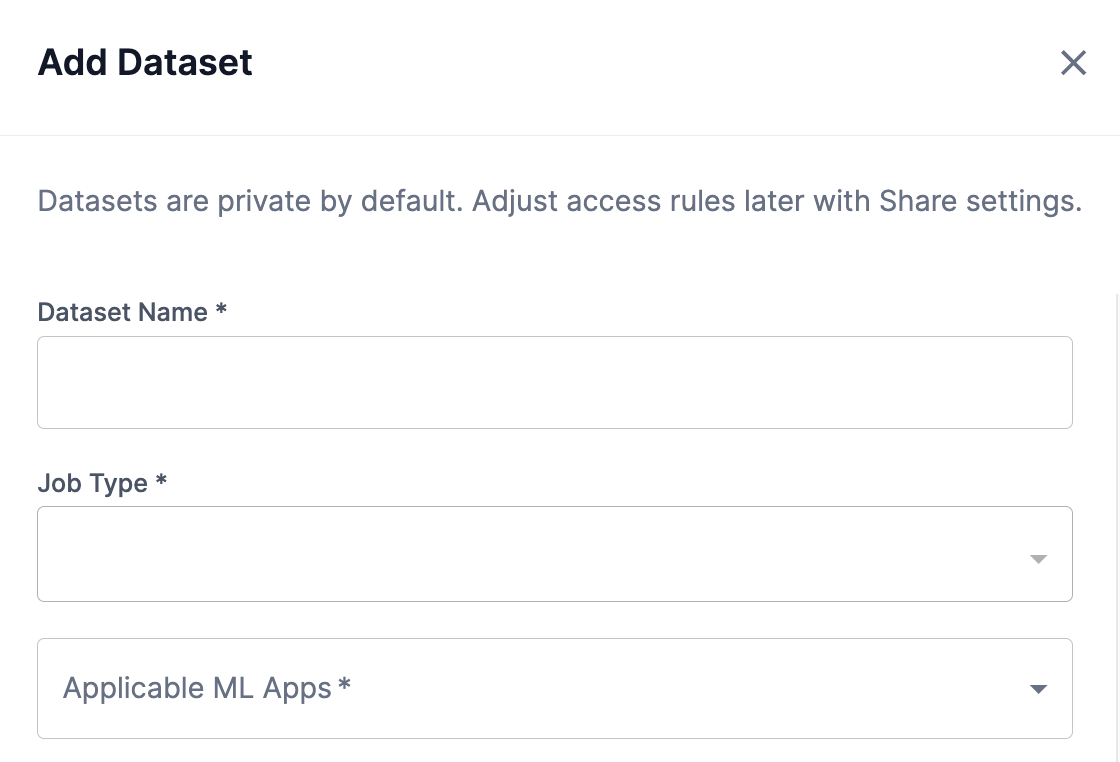Click the privacy notice about Share settings
The image size is (1120, 762).
[559, 201]
